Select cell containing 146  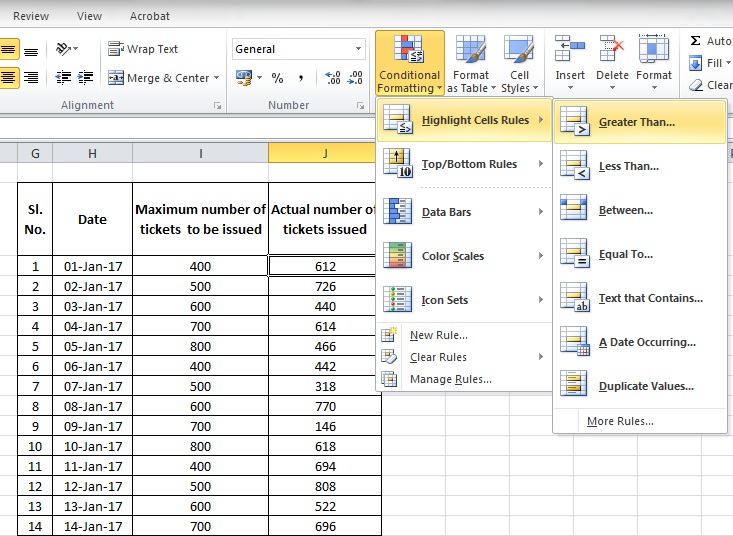click(x=325, y=426)
